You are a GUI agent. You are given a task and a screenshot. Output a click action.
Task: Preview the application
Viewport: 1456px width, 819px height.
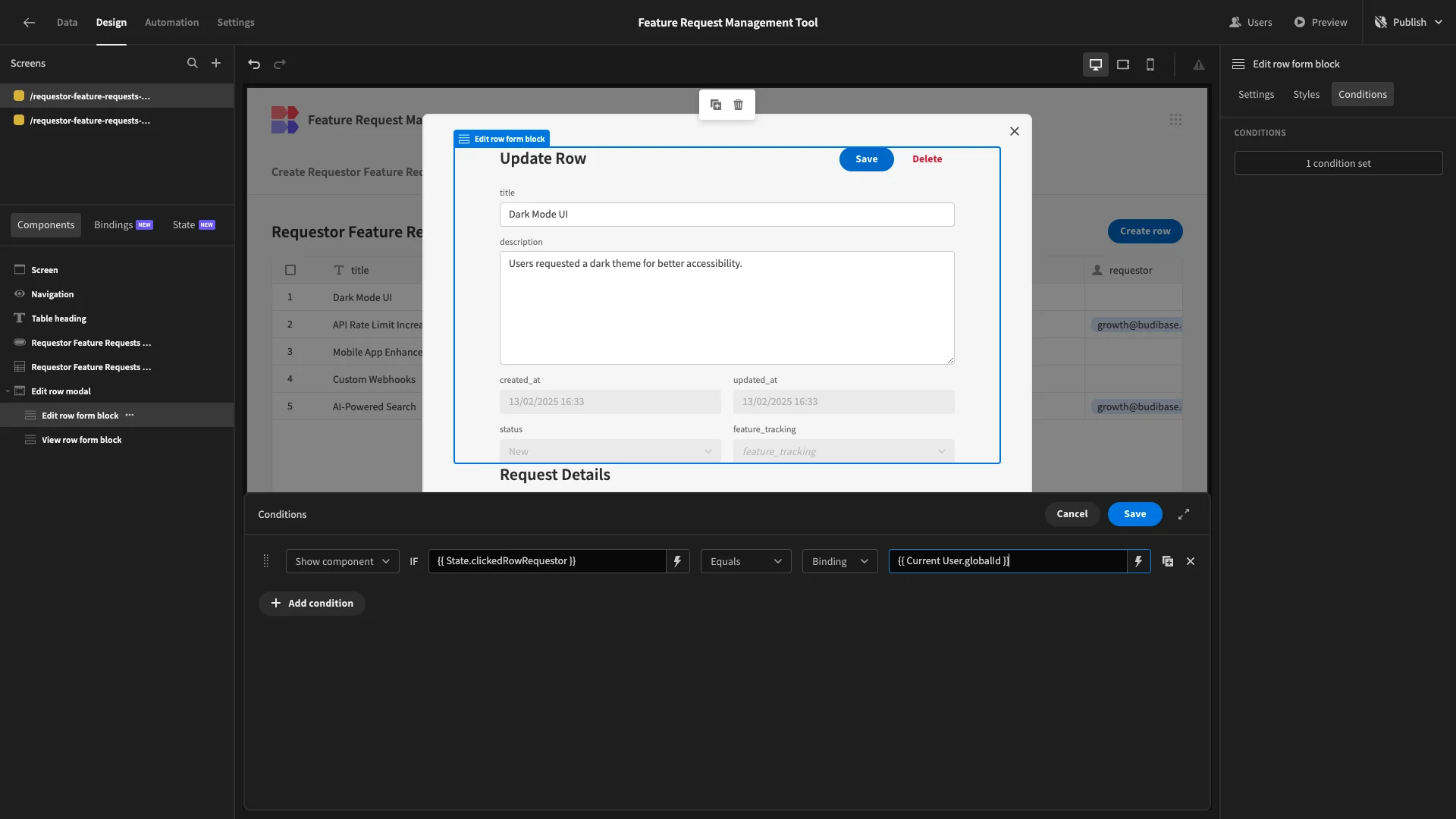pyautogui.click(x=1320, y=23)
